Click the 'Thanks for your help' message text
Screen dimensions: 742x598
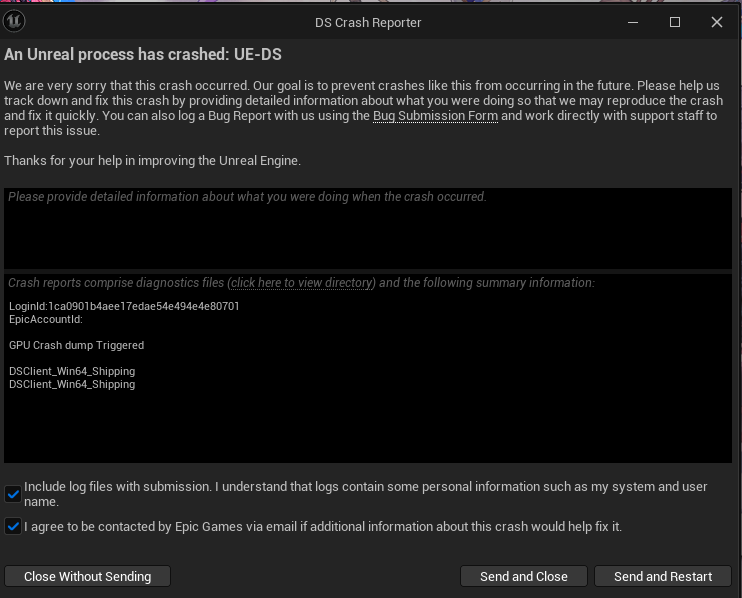[x=152, y=160]
